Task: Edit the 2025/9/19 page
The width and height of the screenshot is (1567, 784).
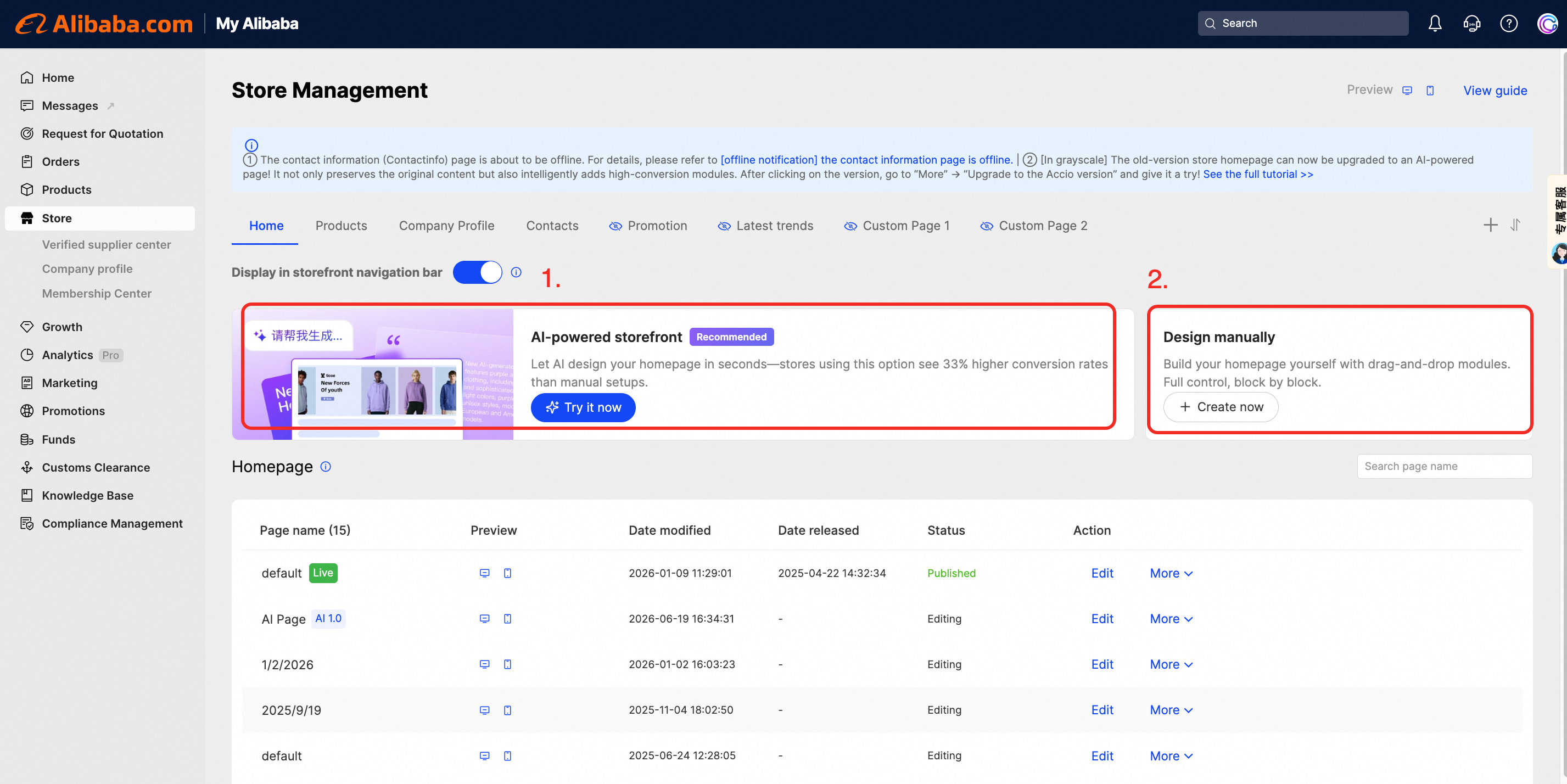Action: [1101, 710]
